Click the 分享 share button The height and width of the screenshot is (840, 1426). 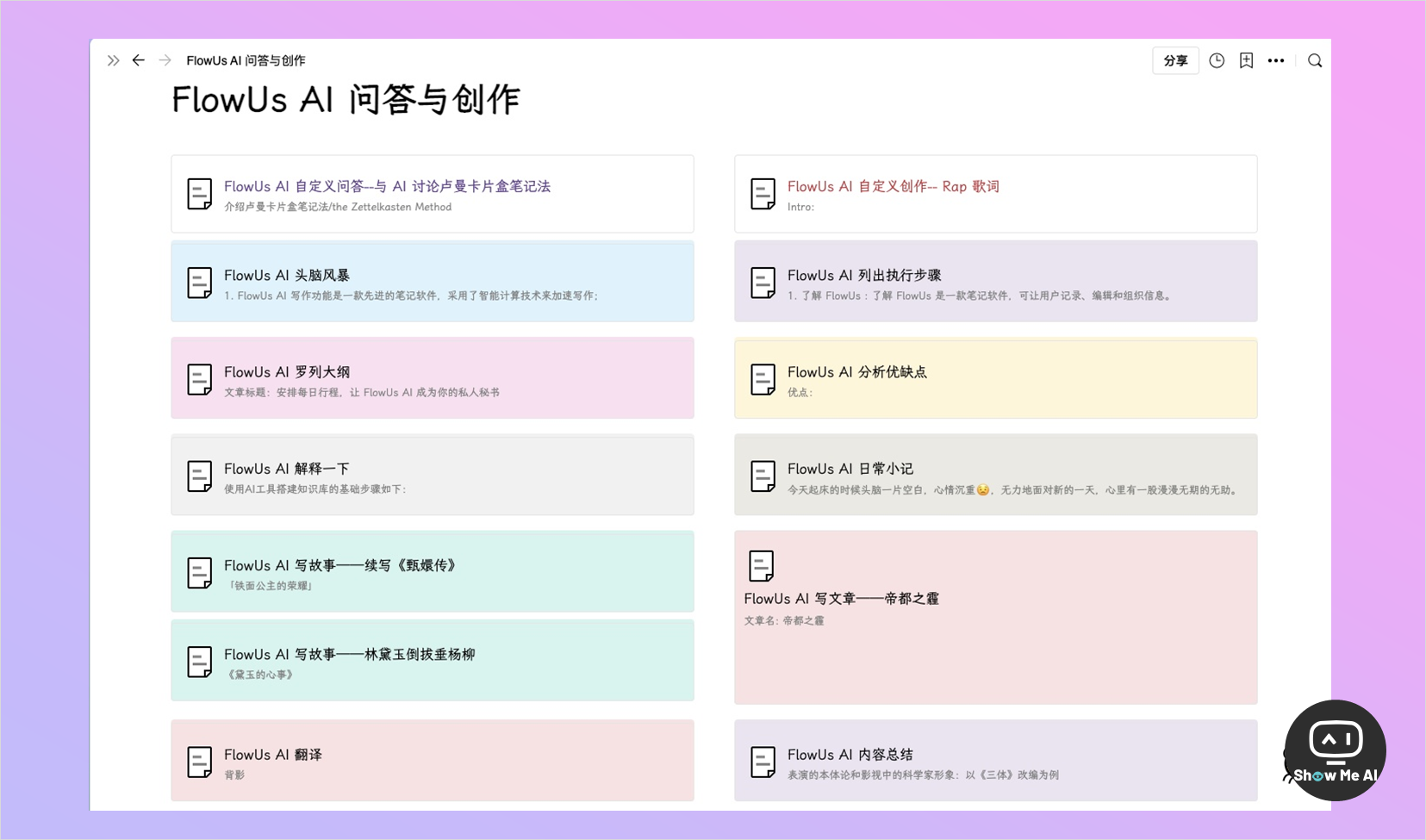click(1175, 60)
